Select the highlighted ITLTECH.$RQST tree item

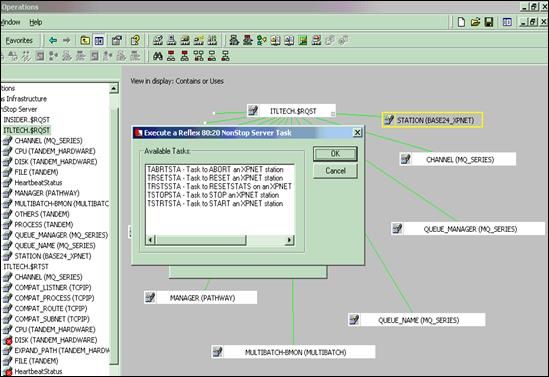tap(27, 130)
